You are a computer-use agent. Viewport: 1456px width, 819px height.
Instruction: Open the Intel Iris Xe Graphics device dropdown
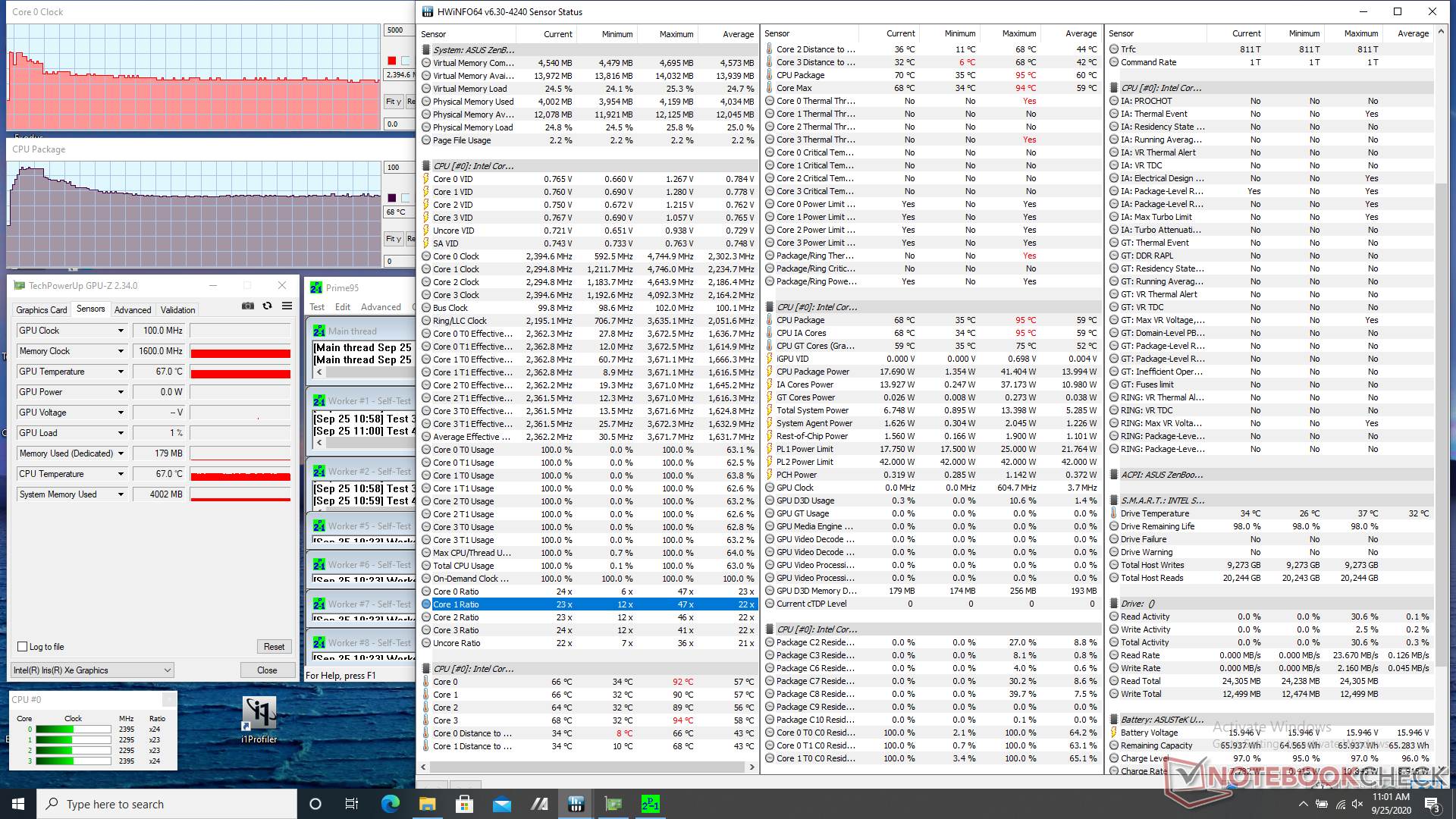(x=93, y=670)
